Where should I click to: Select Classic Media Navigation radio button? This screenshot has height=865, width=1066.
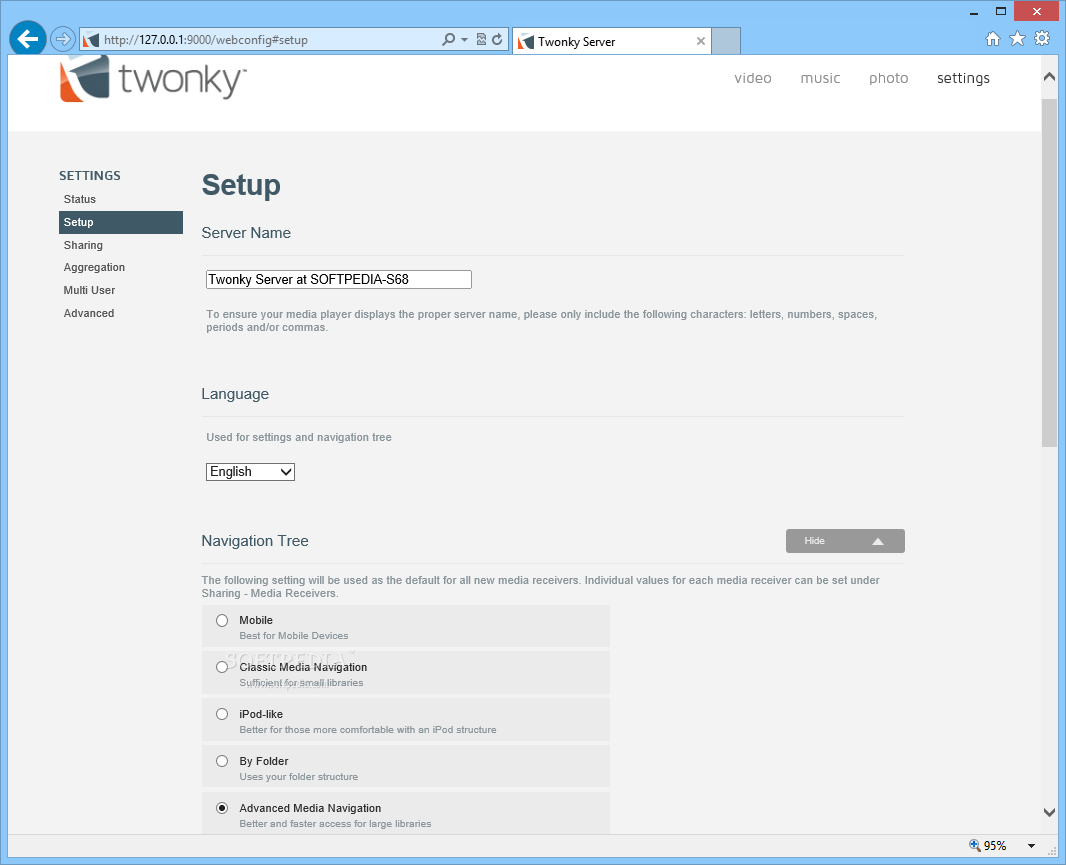(x=222, y=667)
